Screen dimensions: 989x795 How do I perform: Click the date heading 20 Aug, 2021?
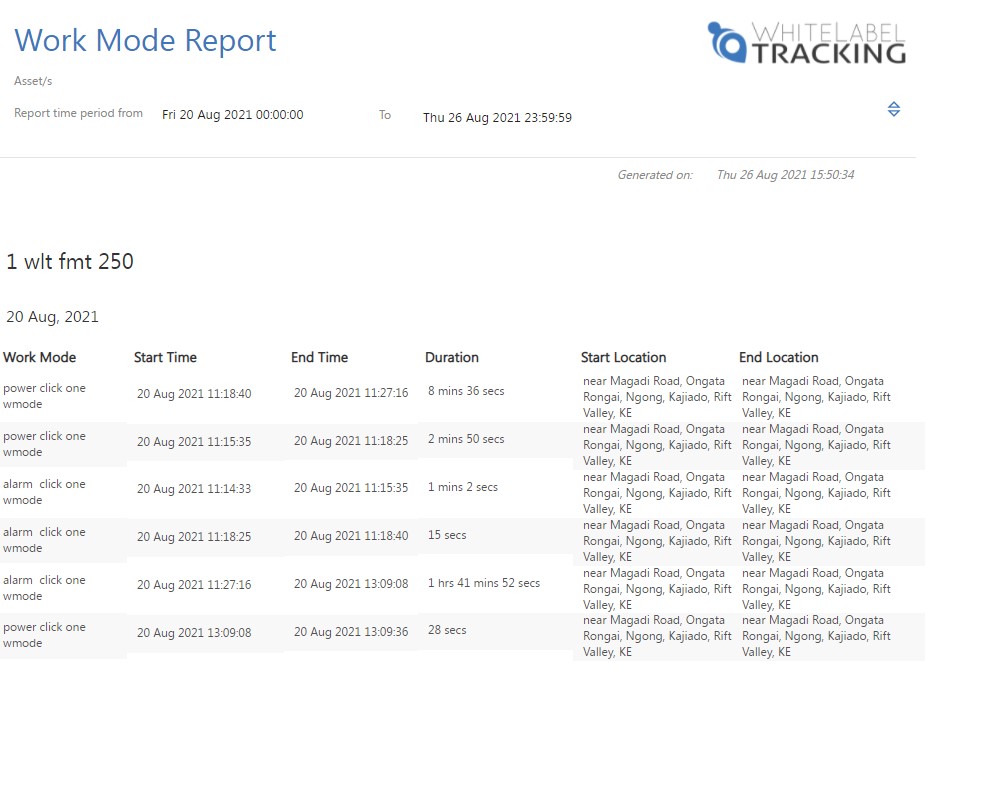52,317
